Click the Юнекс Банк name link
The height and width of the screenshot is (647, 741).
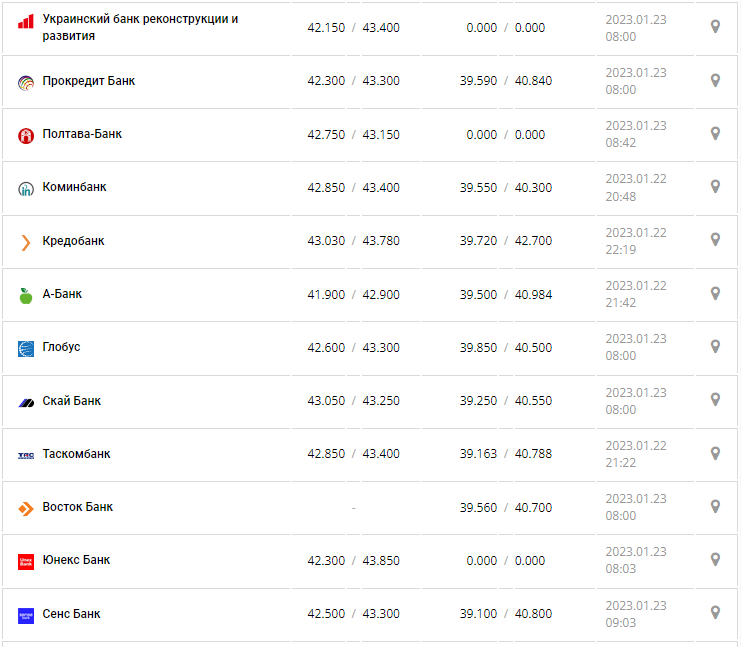coord(76,560)
